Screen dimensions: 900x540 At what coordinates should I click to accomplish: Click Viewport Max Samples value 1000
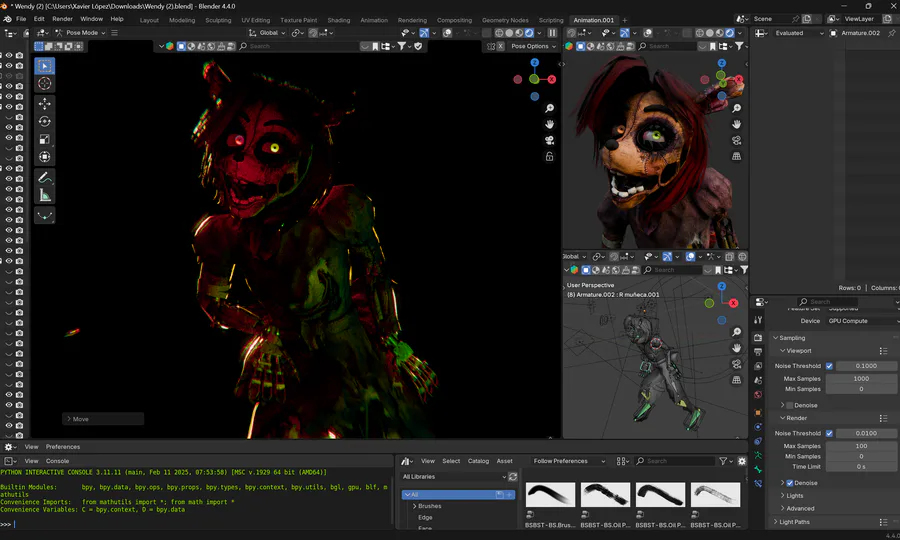860,379
